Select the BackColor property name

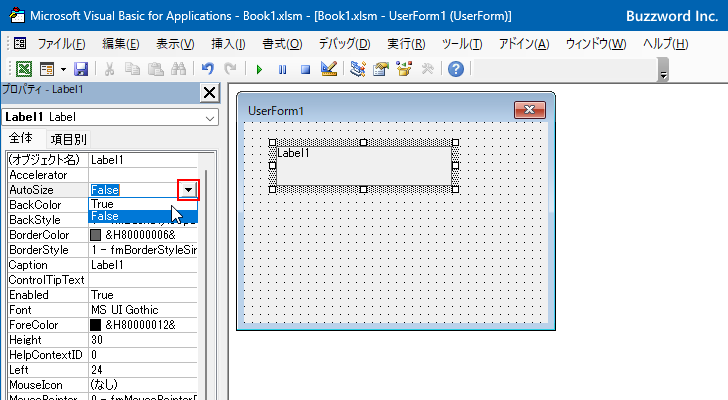coord(48,205)
